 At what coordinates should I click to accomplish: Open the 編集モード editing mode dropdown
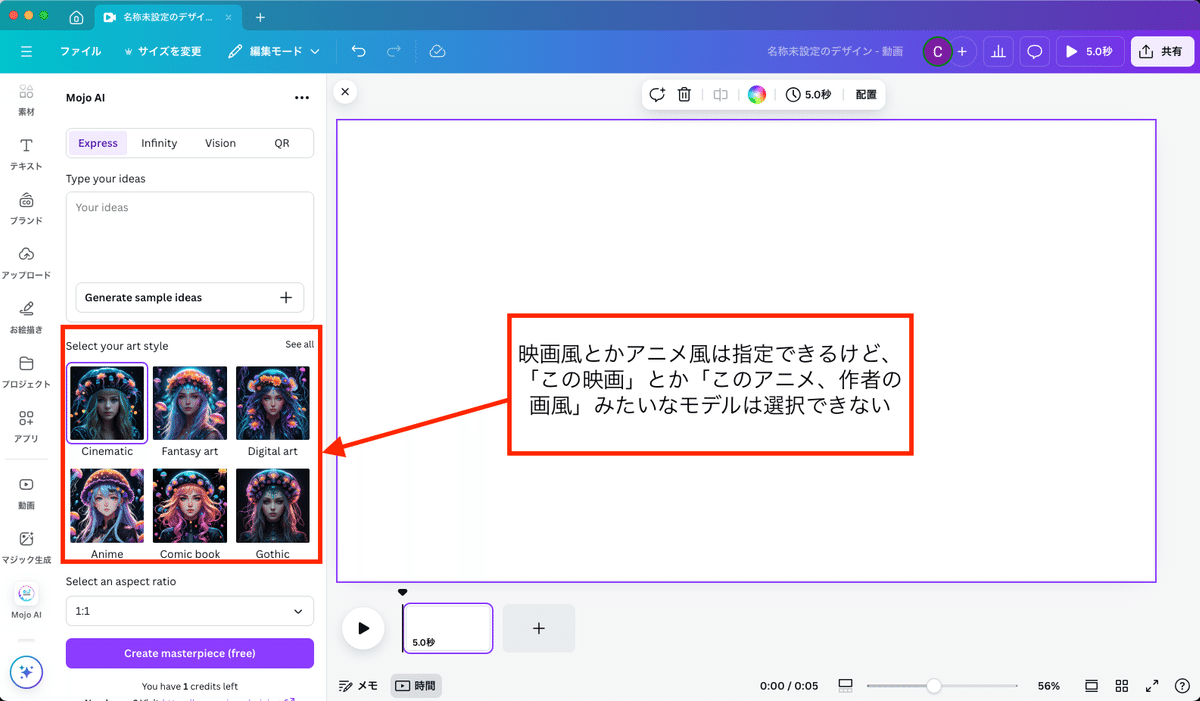(274, 51)
